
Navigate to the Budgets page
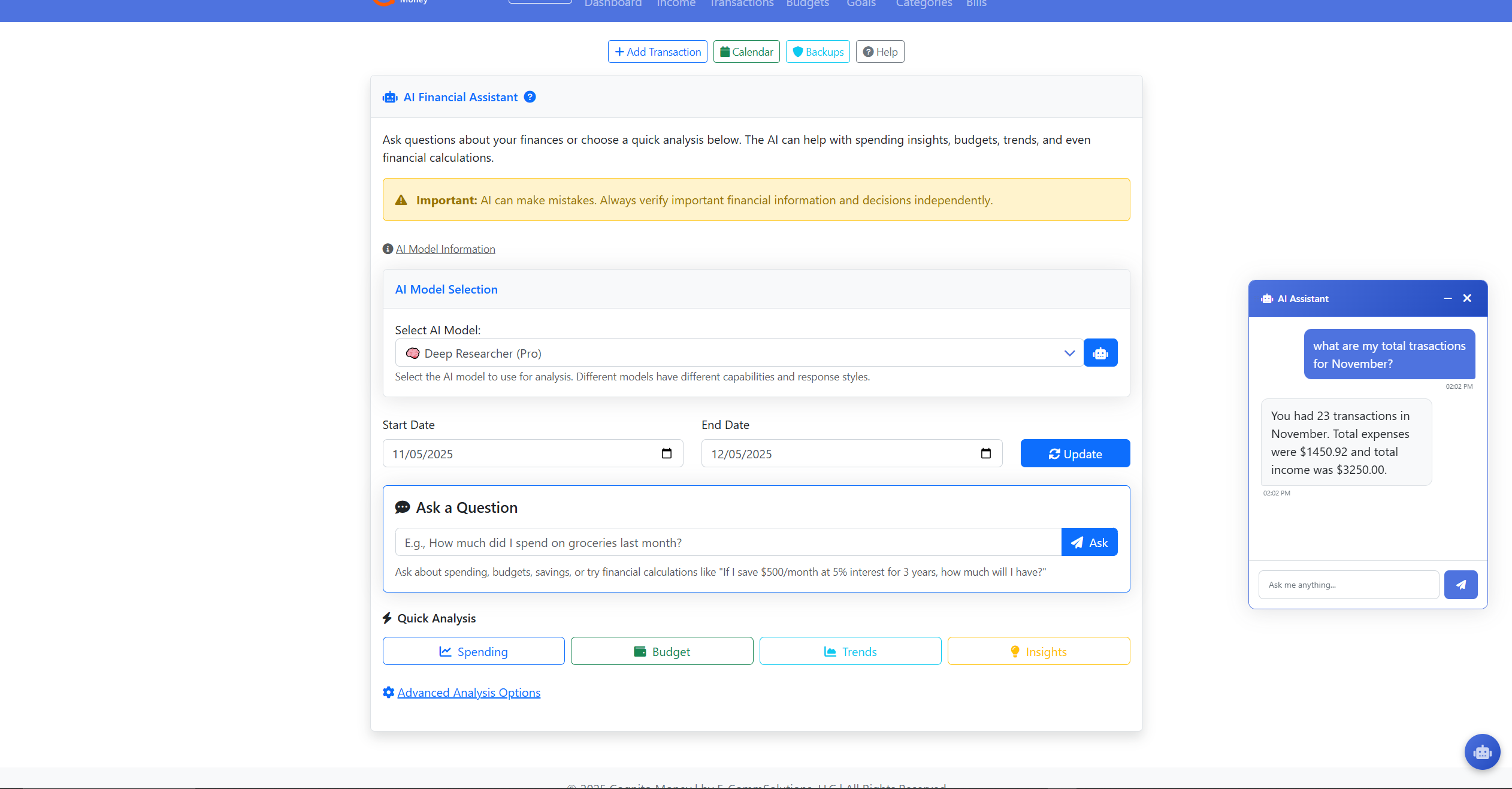coord(806,4)
